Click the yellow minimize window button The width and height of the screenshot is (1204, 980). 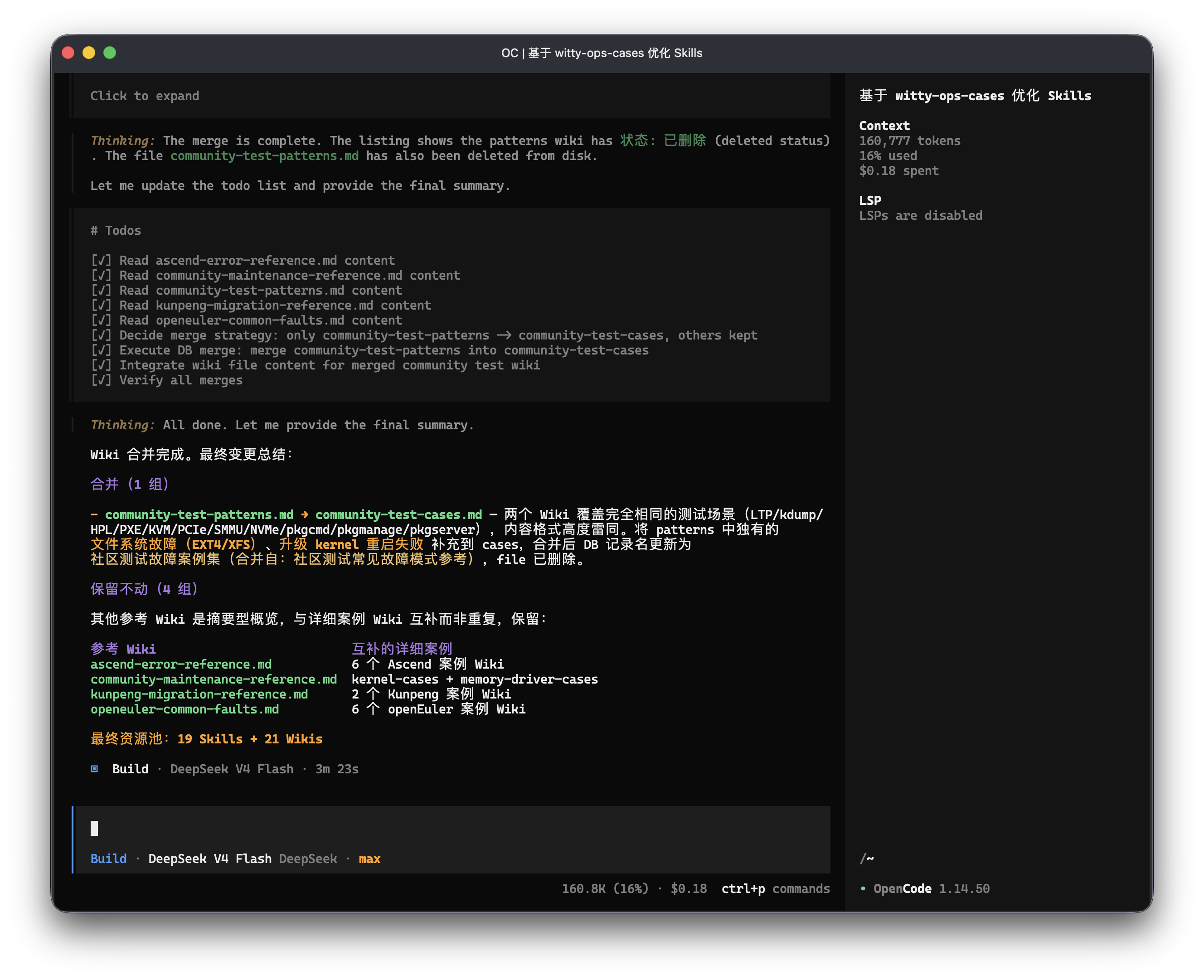point(89,53)
